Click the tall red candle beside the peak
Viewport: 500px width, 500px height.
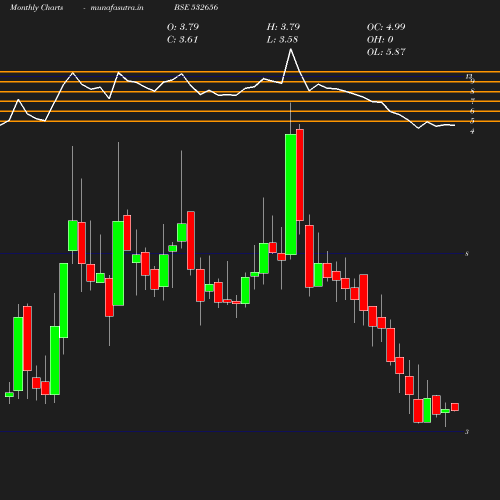pos(300,175)
